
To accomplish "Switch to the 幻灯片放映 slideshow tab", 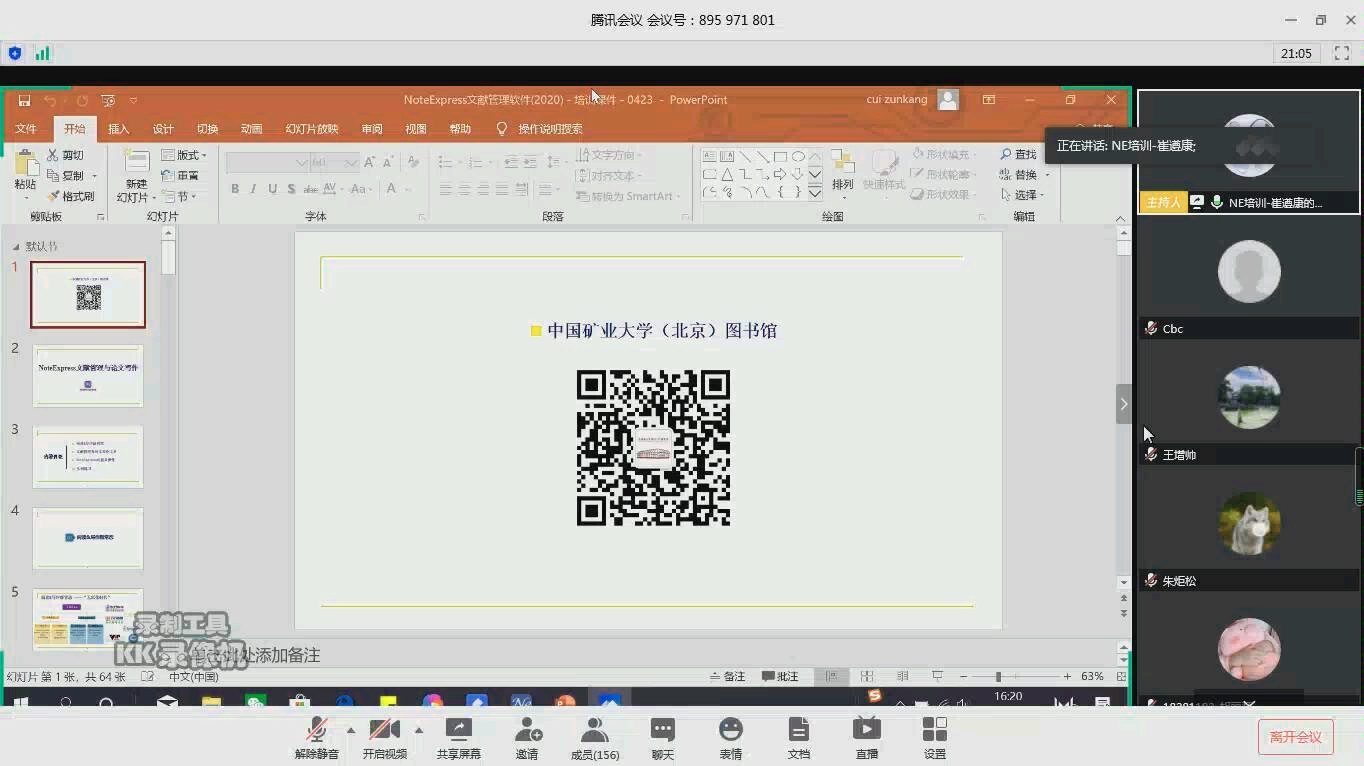I will [x=312, y=129].
